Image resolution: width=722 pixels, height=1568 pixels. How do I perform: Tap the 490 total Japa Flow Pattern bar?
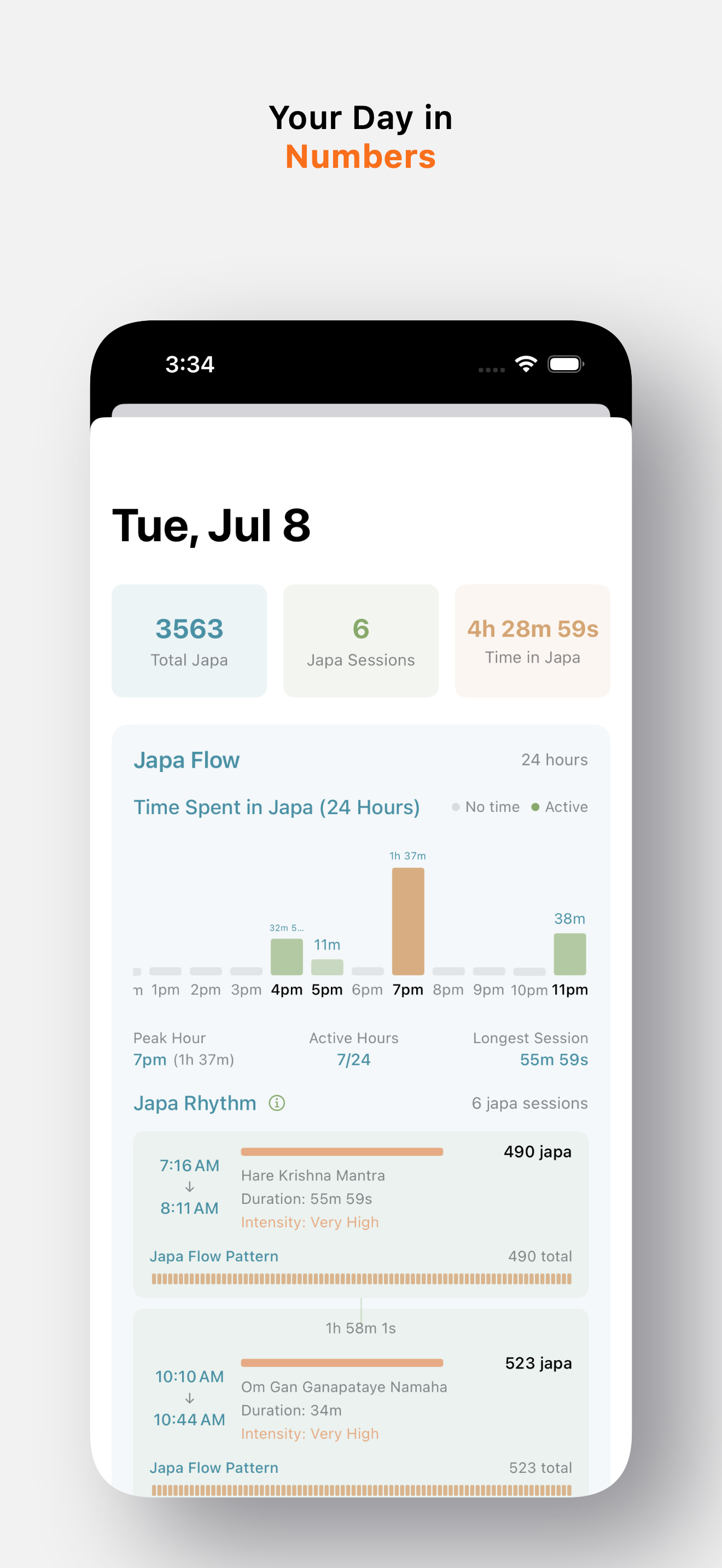pos(361,1279)
